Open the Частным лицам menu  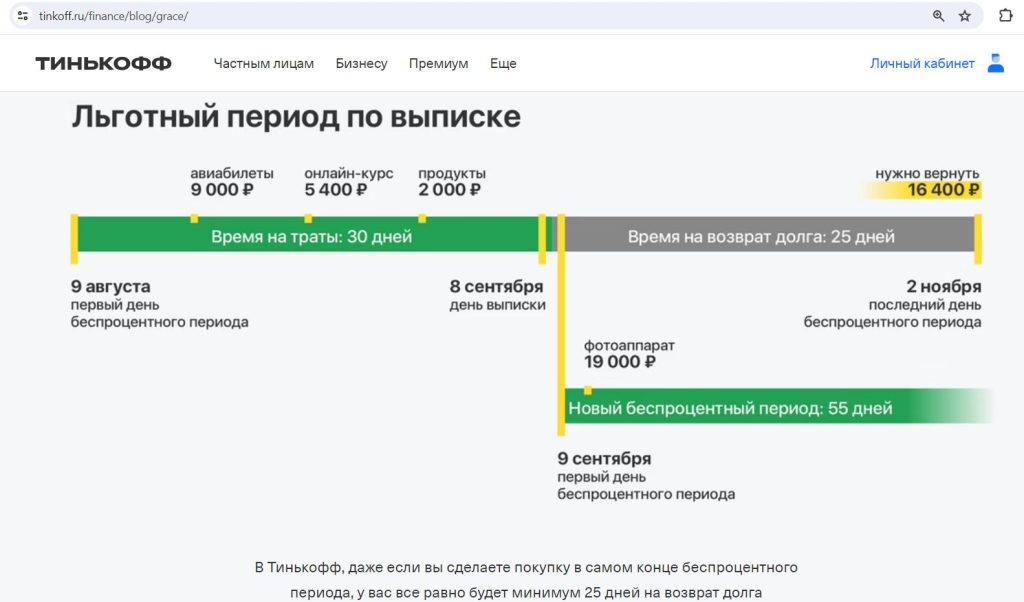pos(263,63)
